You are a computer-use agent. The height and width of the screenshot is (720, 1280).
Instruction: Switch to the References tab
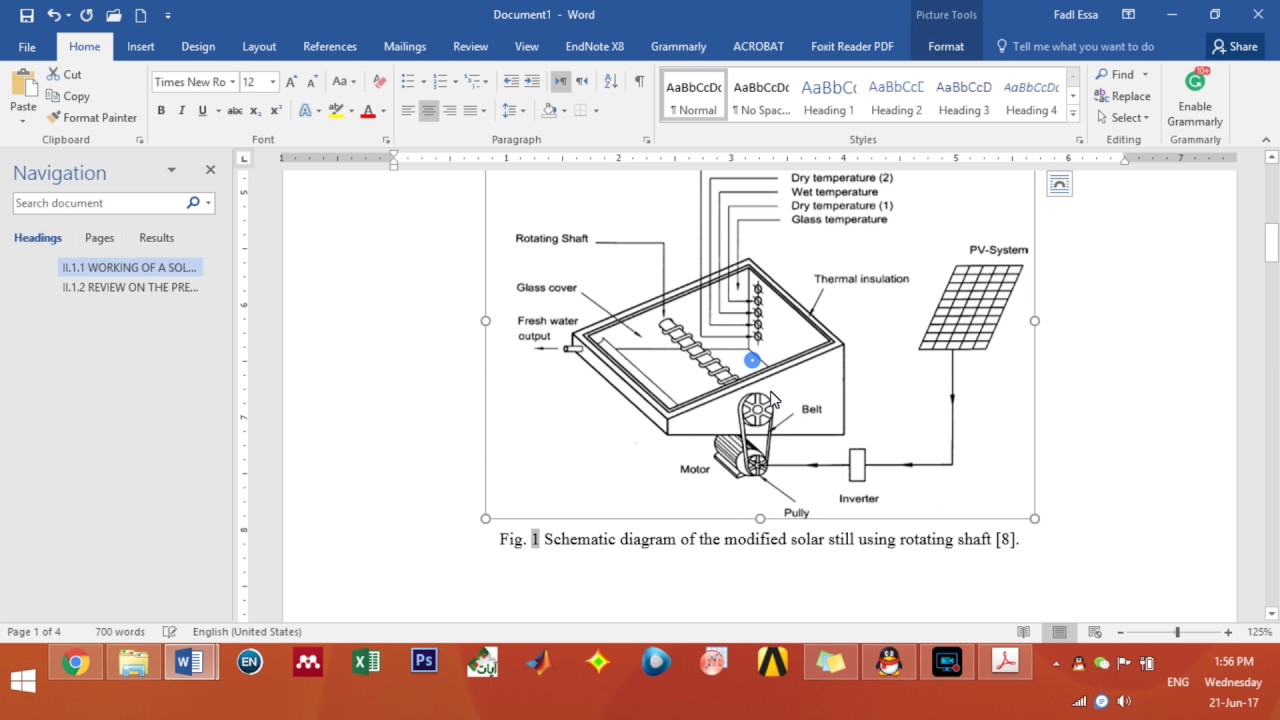(330, 46)
